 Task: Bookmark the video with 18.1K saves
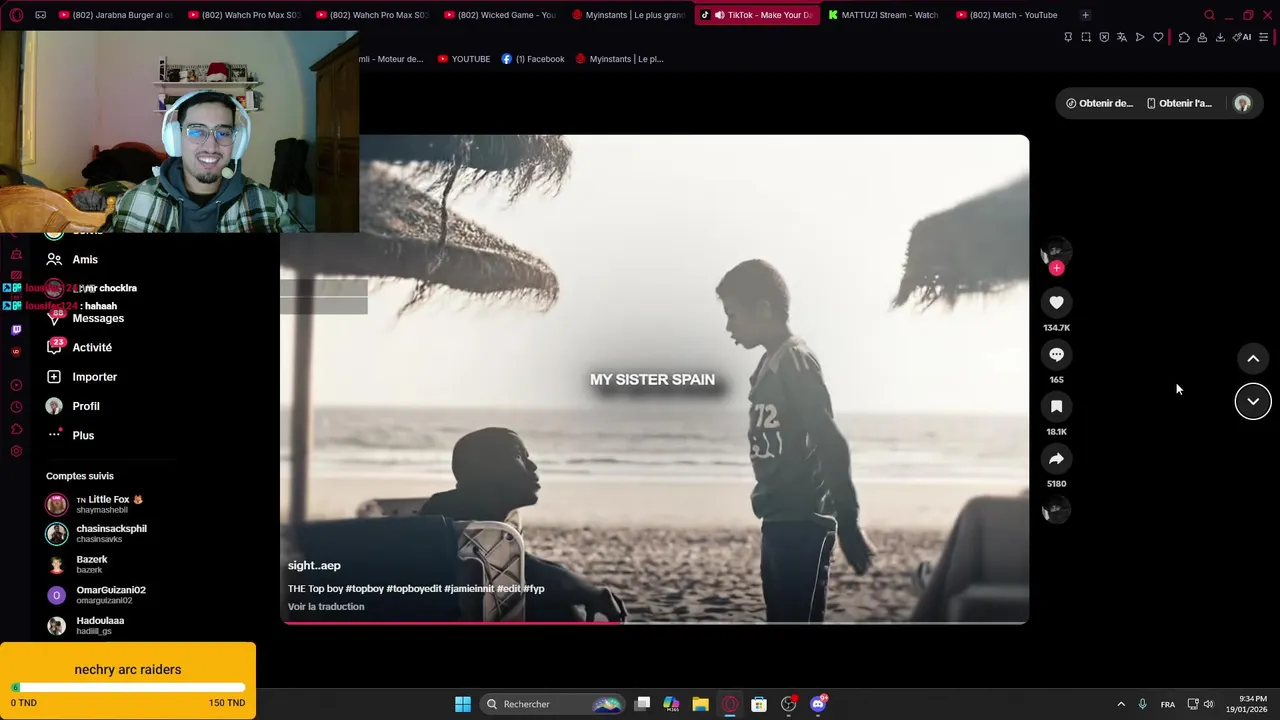pyautogui.click(x=1056, y=406)
